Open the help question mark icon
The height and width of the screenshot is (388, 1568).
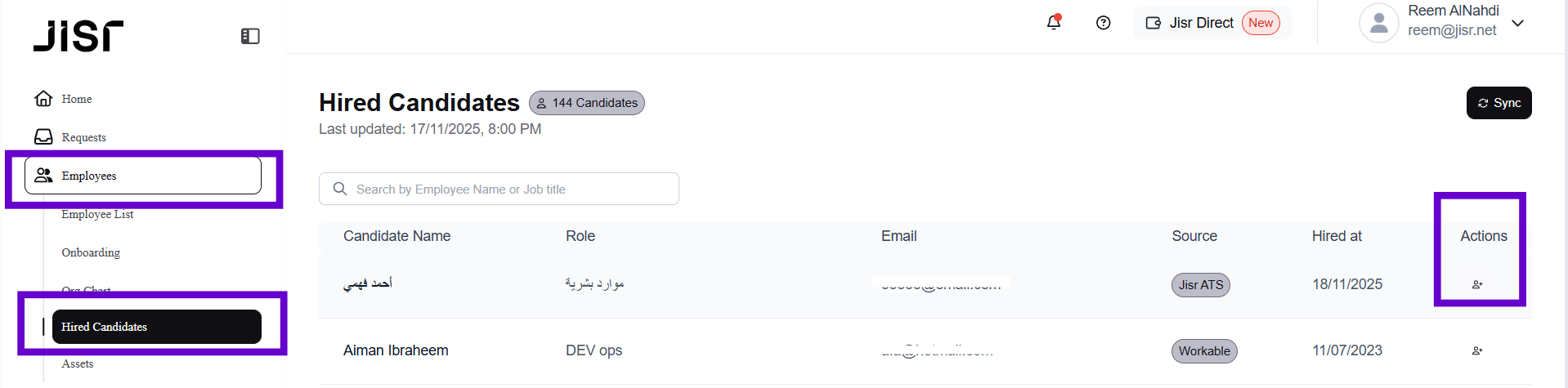pos(1103,23)
